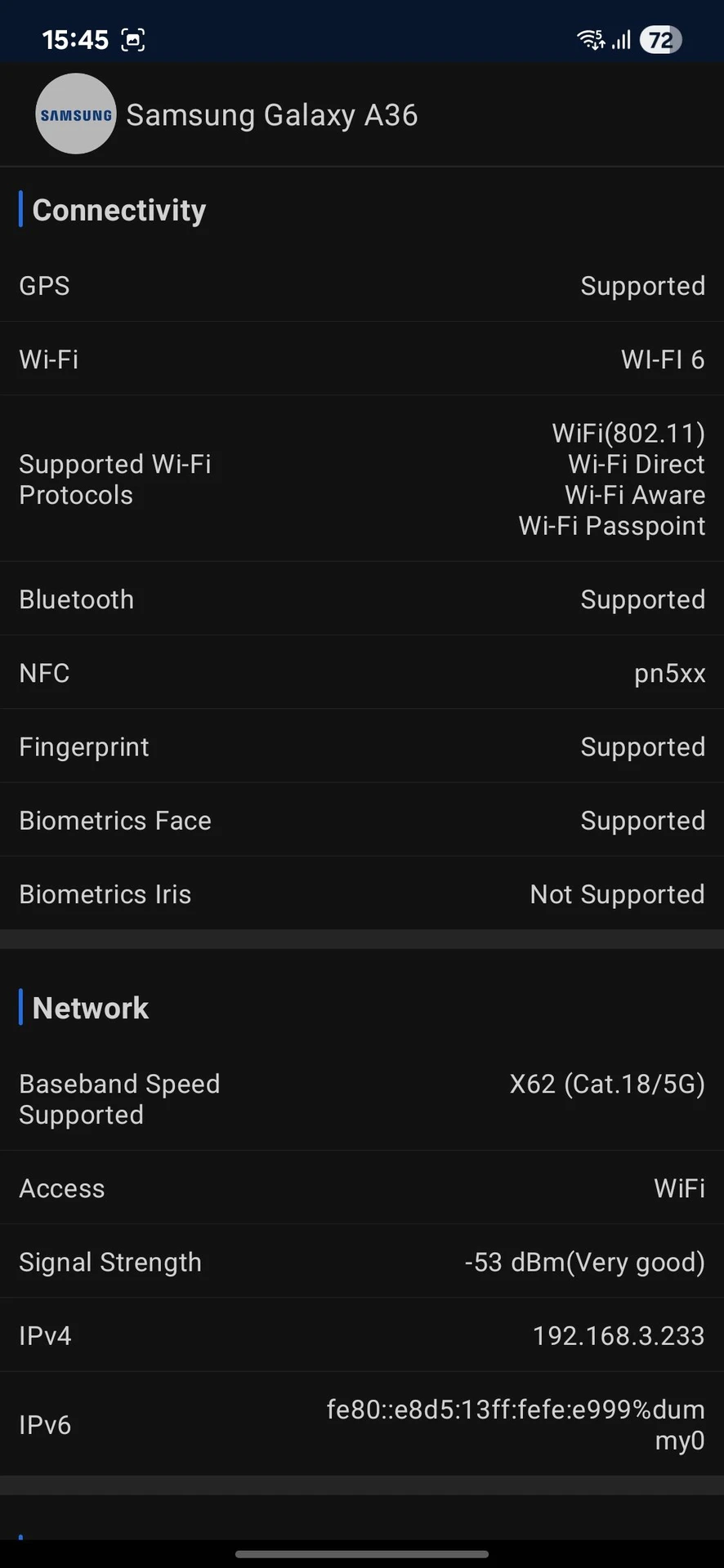Tap the Baseband Speed Supported row
Image resolution: width=724 pixels, height=1568 pixels.
coord(362,1099)
